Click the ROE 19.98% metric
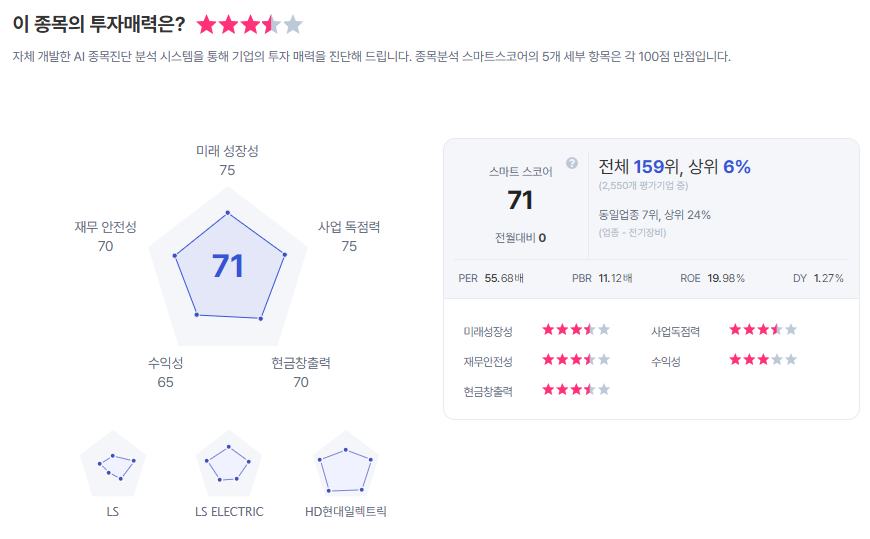The image size is (870, 539). pos(712,278)
